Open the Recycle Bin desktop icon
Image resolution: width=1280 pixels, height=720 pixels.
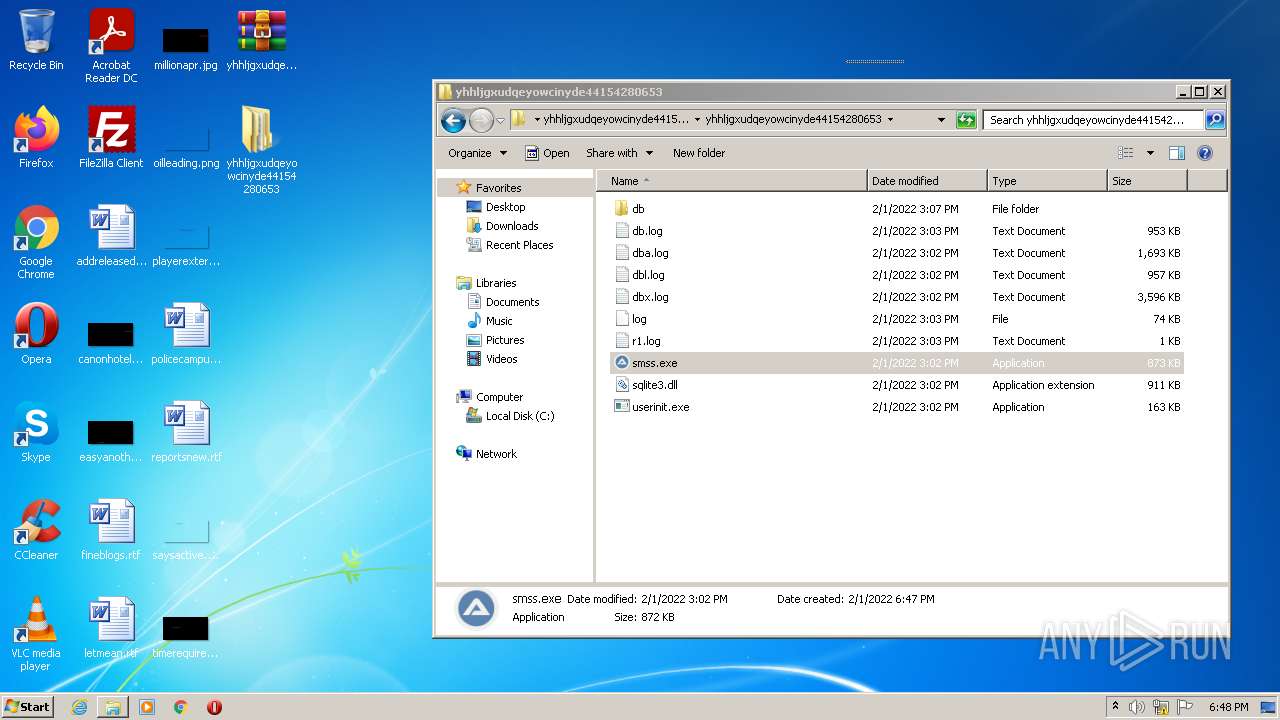[36, 40]
